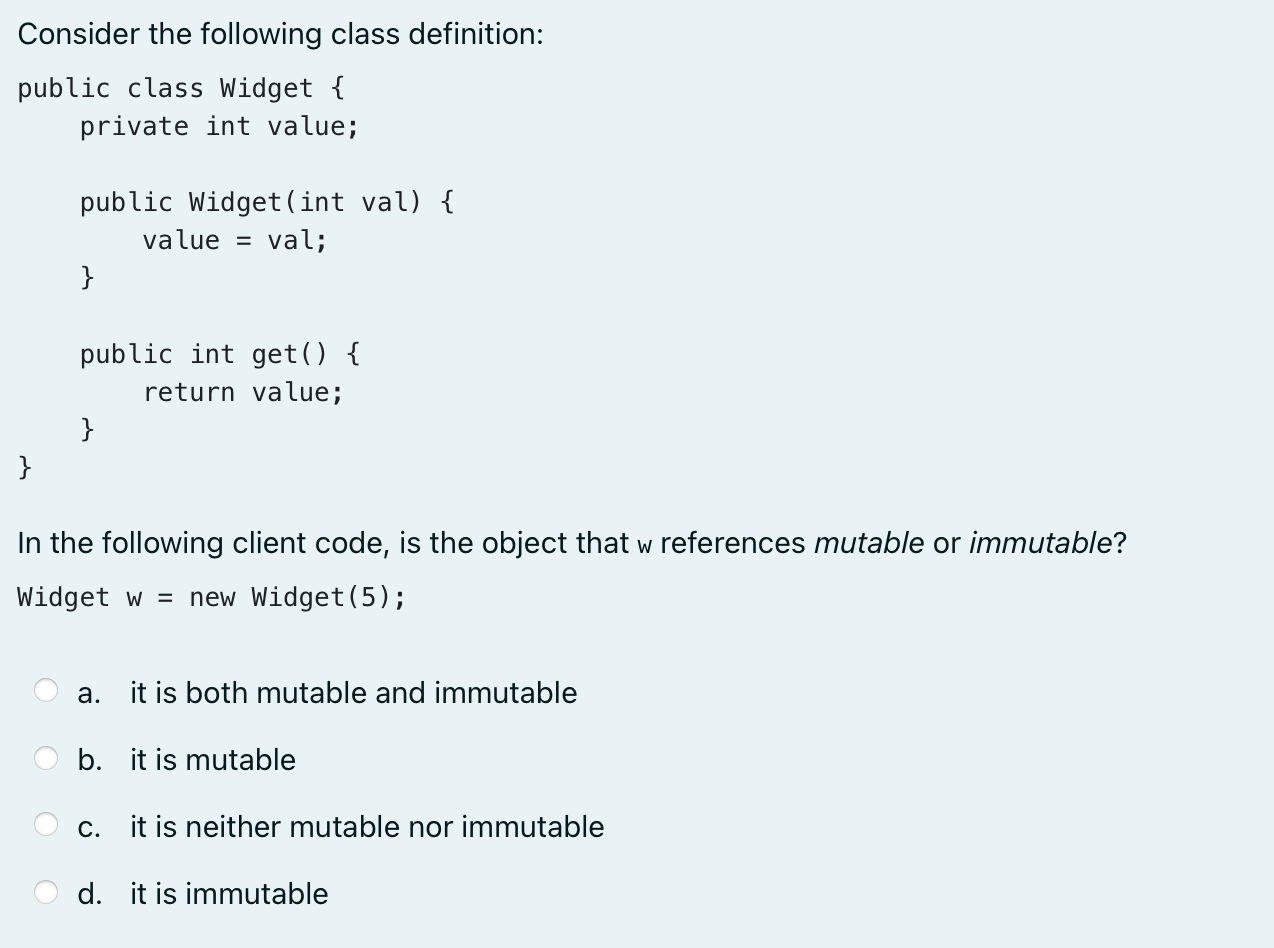Viewport: 1274px width, 948px height.
Task: Click the option label 'c.'
Action: [89, 827]
